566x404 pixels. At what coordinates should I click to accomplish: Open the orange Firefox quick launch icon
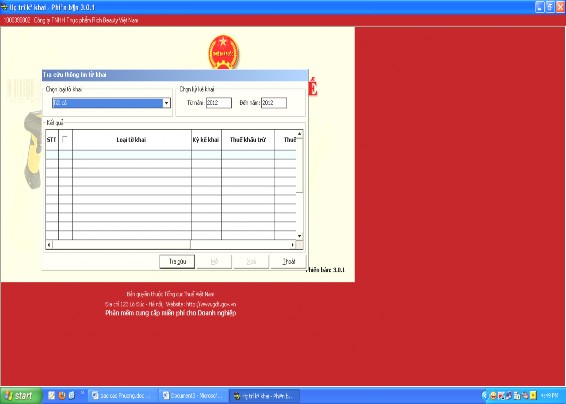click(62, 396)
